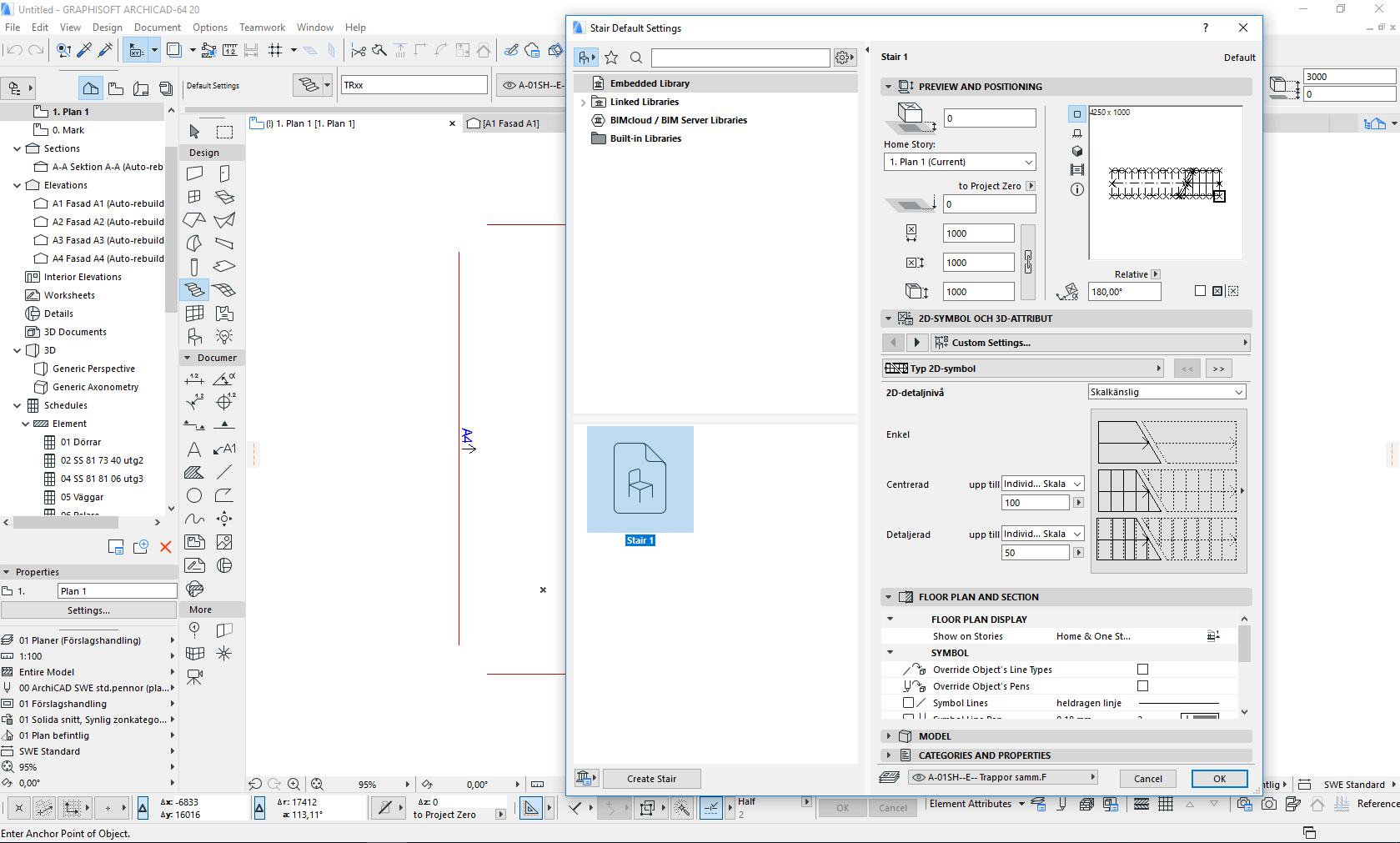This screenshot has height=843, width=1400.
Task: Open the Home Story dropdown
Action: tap(960, 162)
